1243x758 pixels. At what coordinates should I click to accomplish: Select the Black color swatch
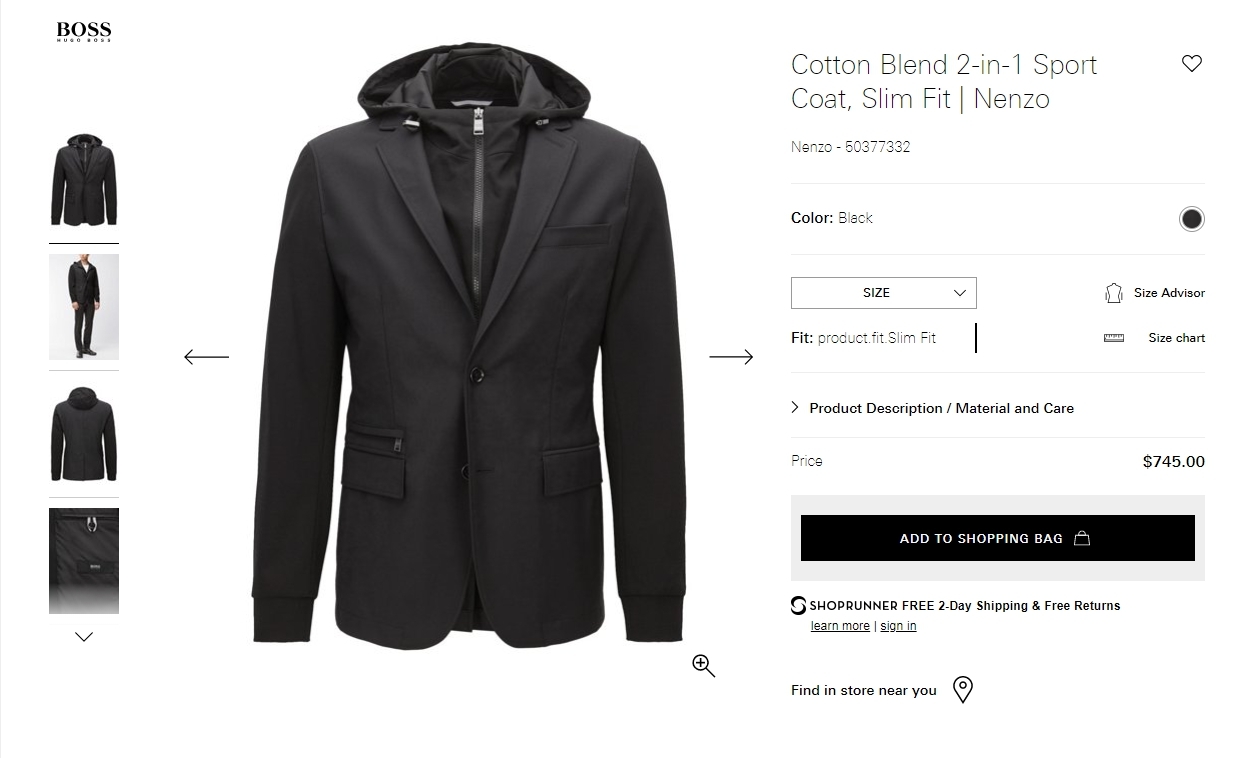[x=1191, y=219]
